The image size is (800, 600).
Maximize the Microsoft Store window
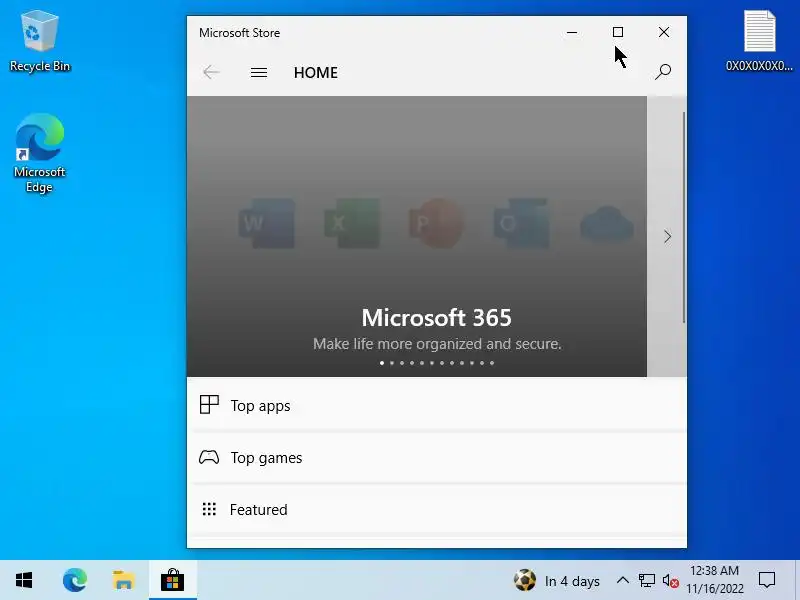(x=618, y=32)
